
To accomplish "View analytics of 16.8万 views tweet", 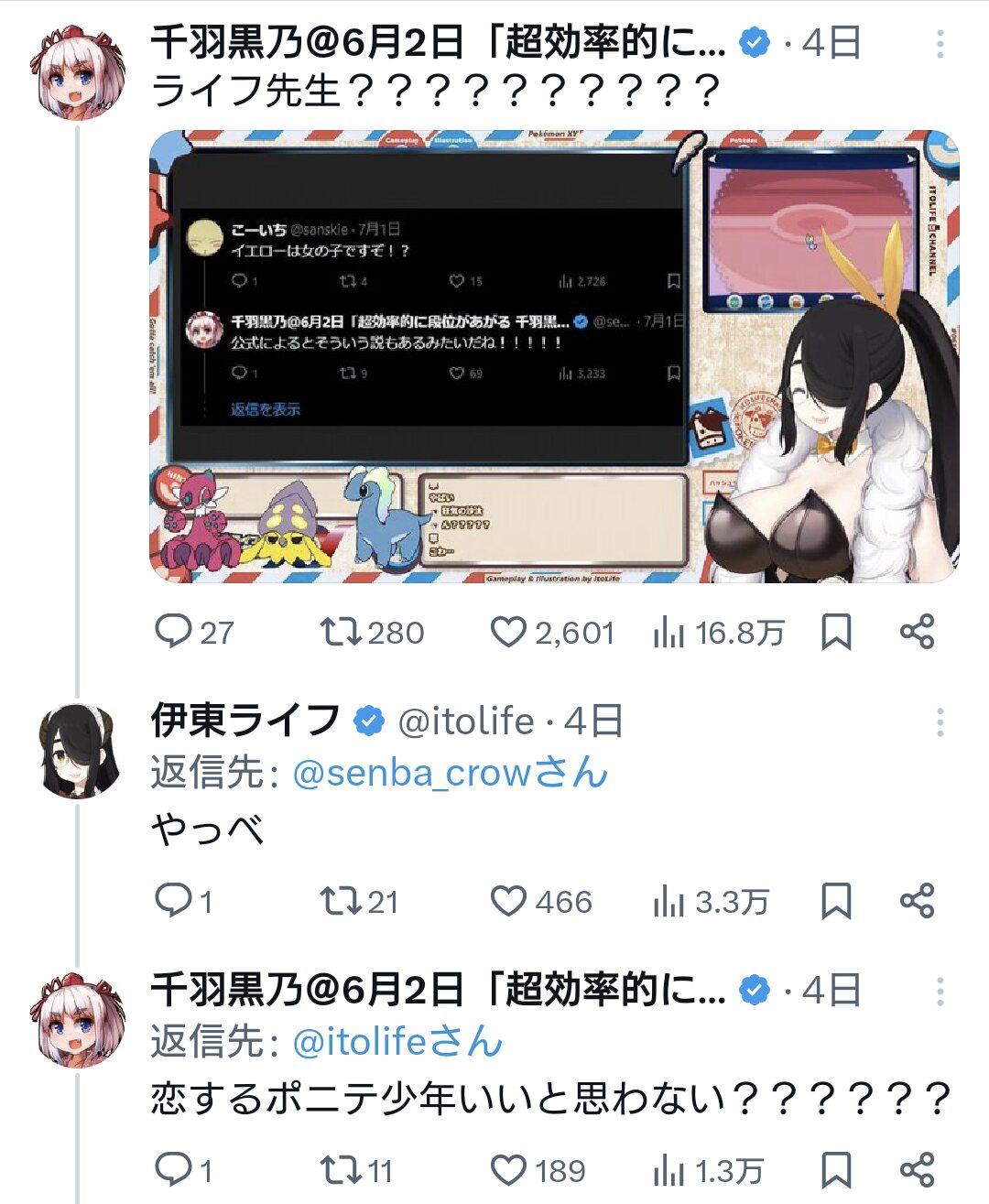I will tap(719, 632).
